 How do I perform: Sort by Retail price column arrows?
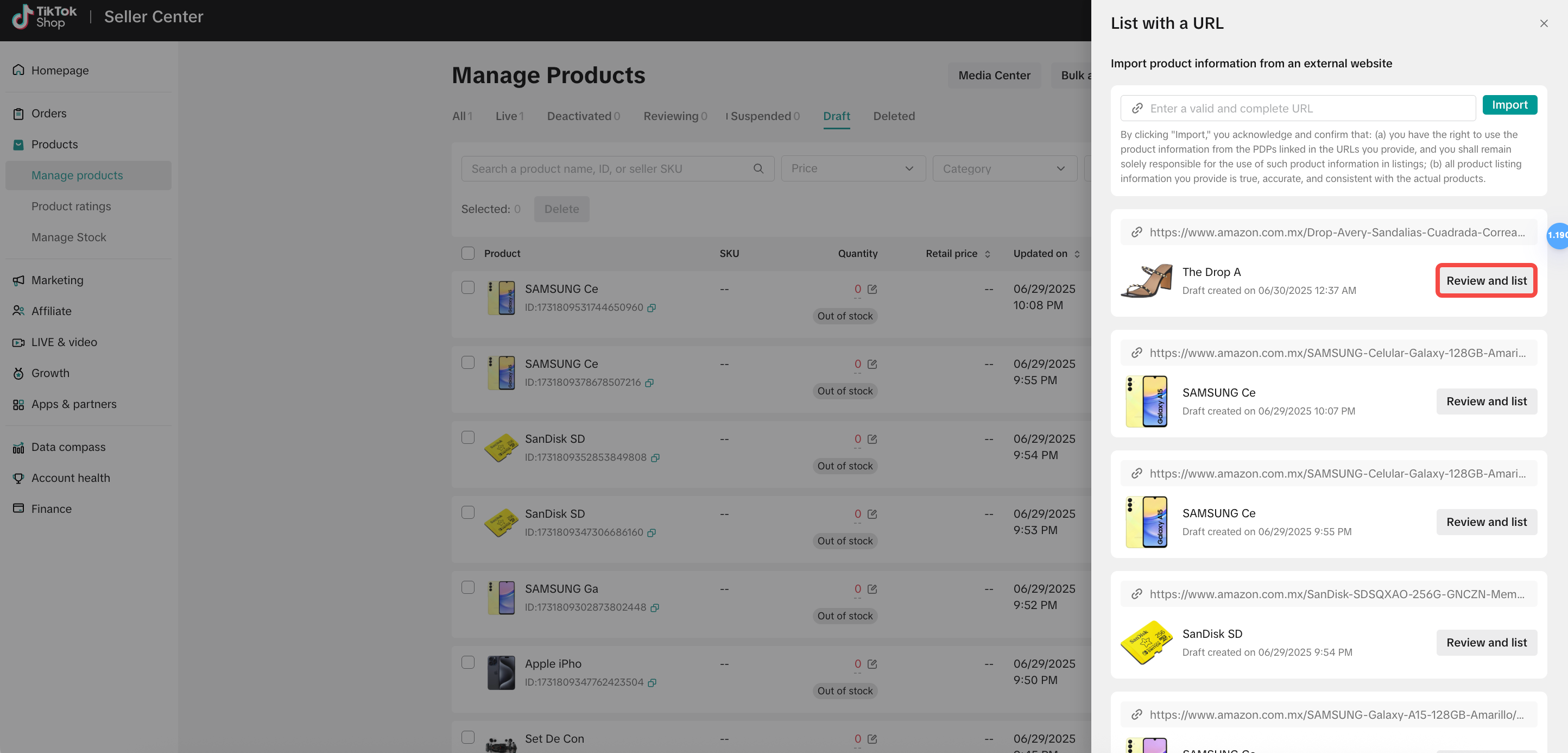[x=987, y=254]
